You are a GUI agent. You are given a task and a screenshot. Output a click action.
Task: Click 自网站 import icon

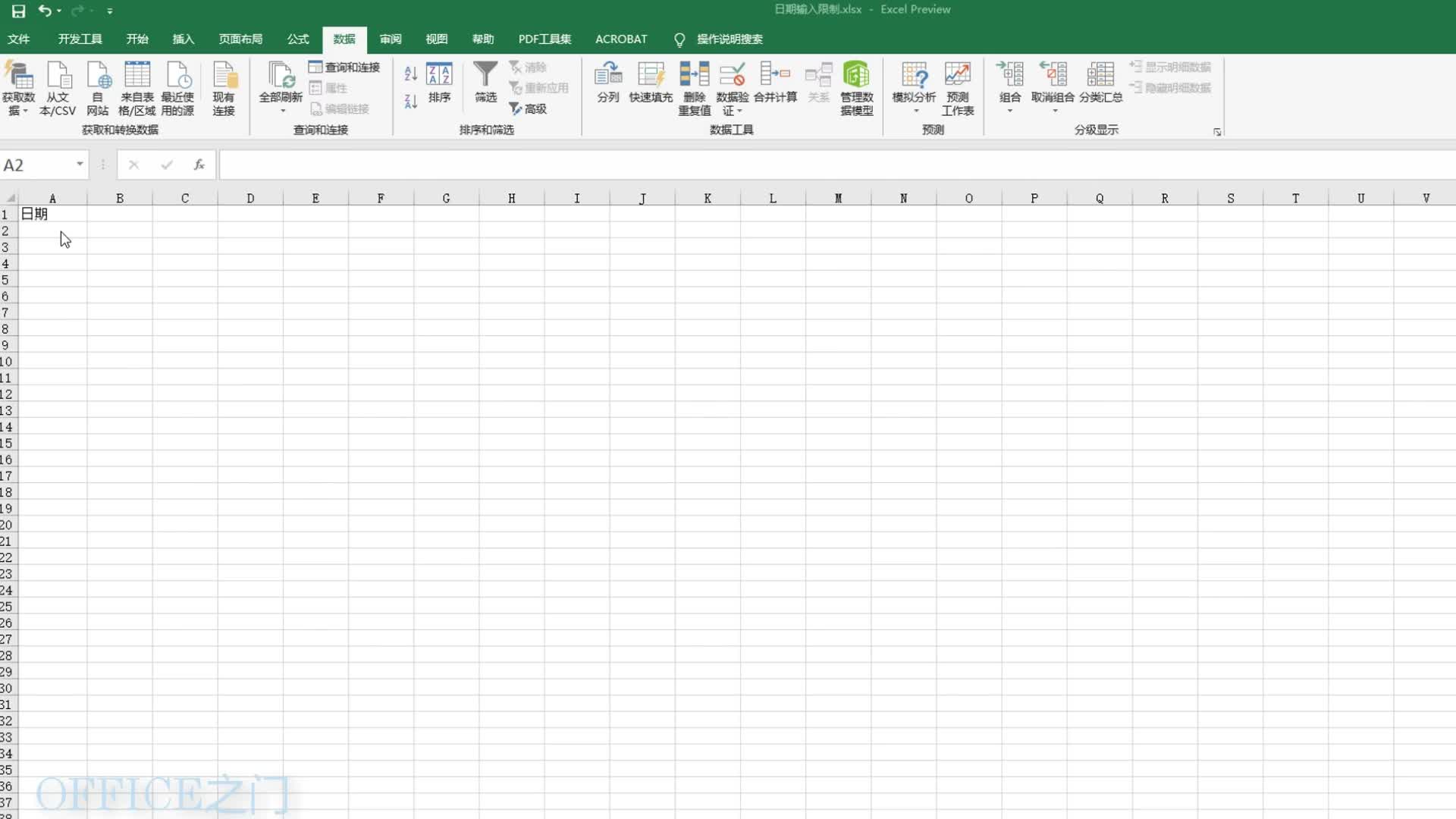98,88
